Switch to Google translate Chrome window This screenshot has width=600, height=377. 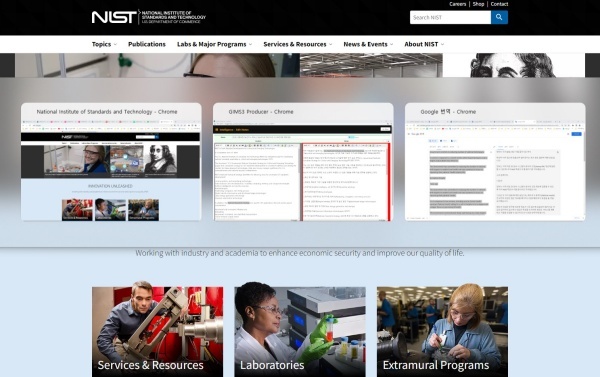[x=495, y=162]
